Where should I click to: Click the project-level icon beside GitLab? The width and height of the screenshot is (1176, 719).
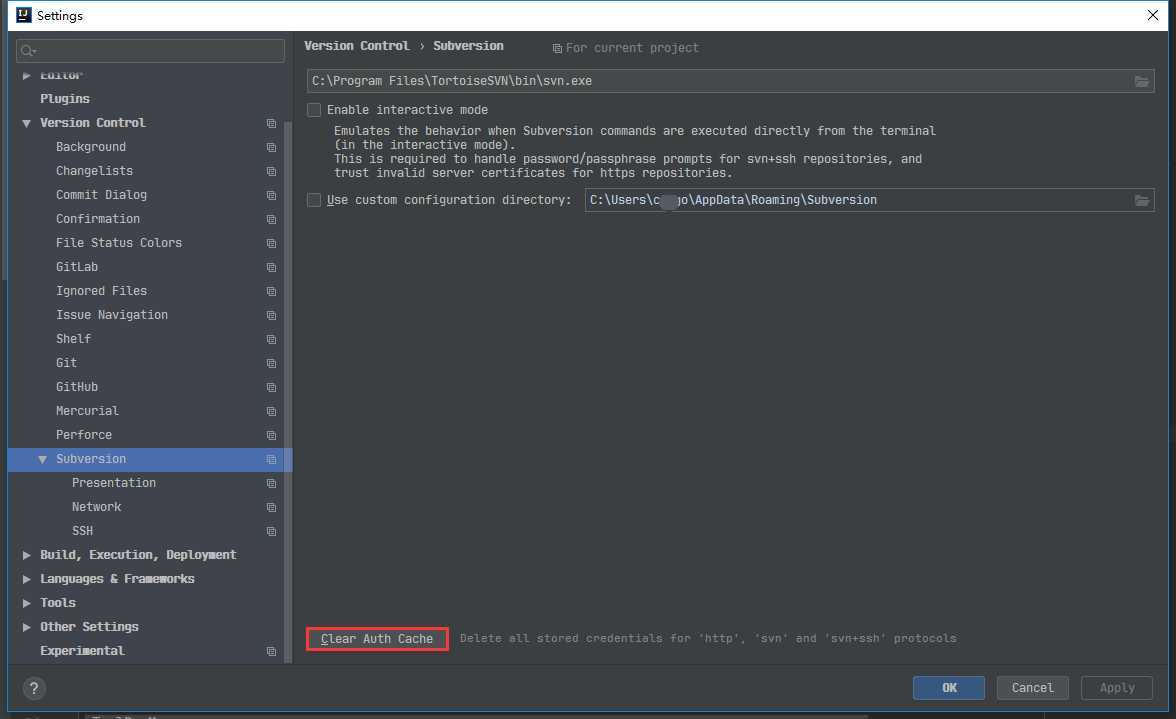(x=272, y=268)
